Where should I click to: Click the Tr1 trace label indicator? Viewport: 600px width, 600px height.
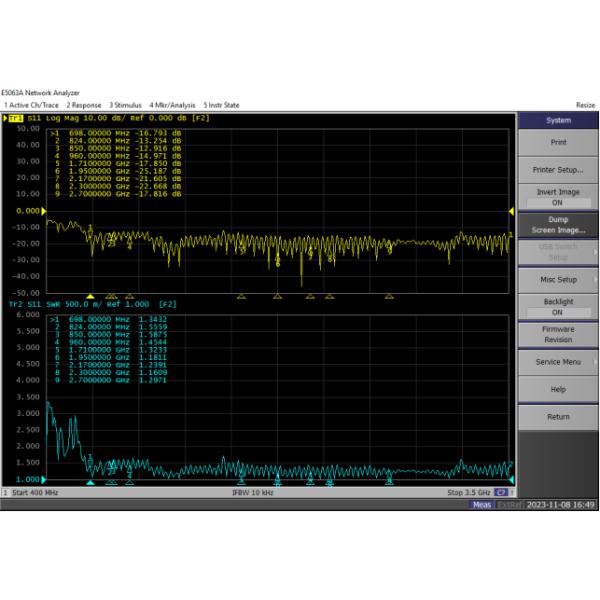pyautogui.click(x=17, y=120)
